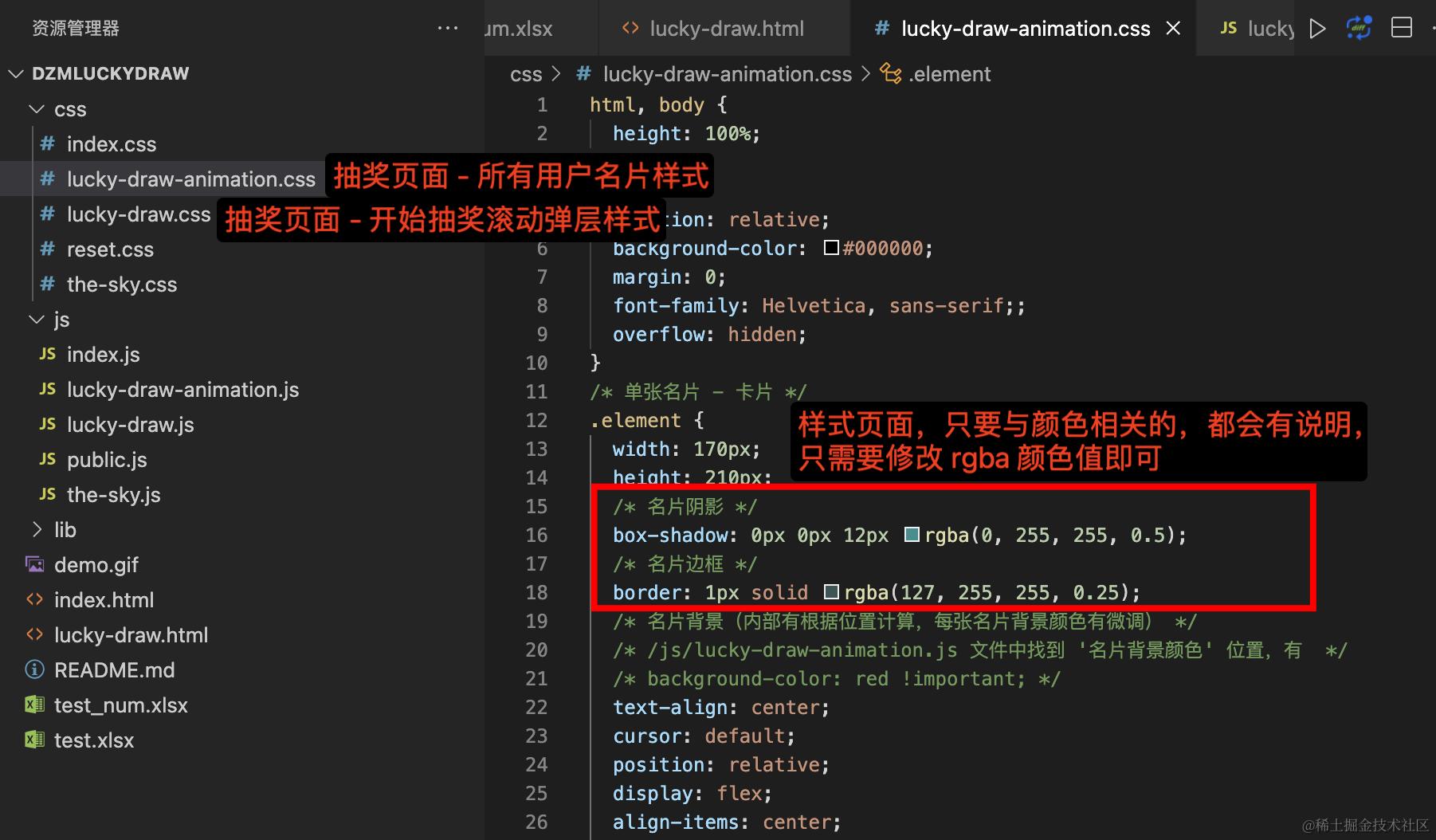Open color picker for box-shadow rgba swatch
The height and width of the screenshot is (840, 1436).
pos(912,535)
